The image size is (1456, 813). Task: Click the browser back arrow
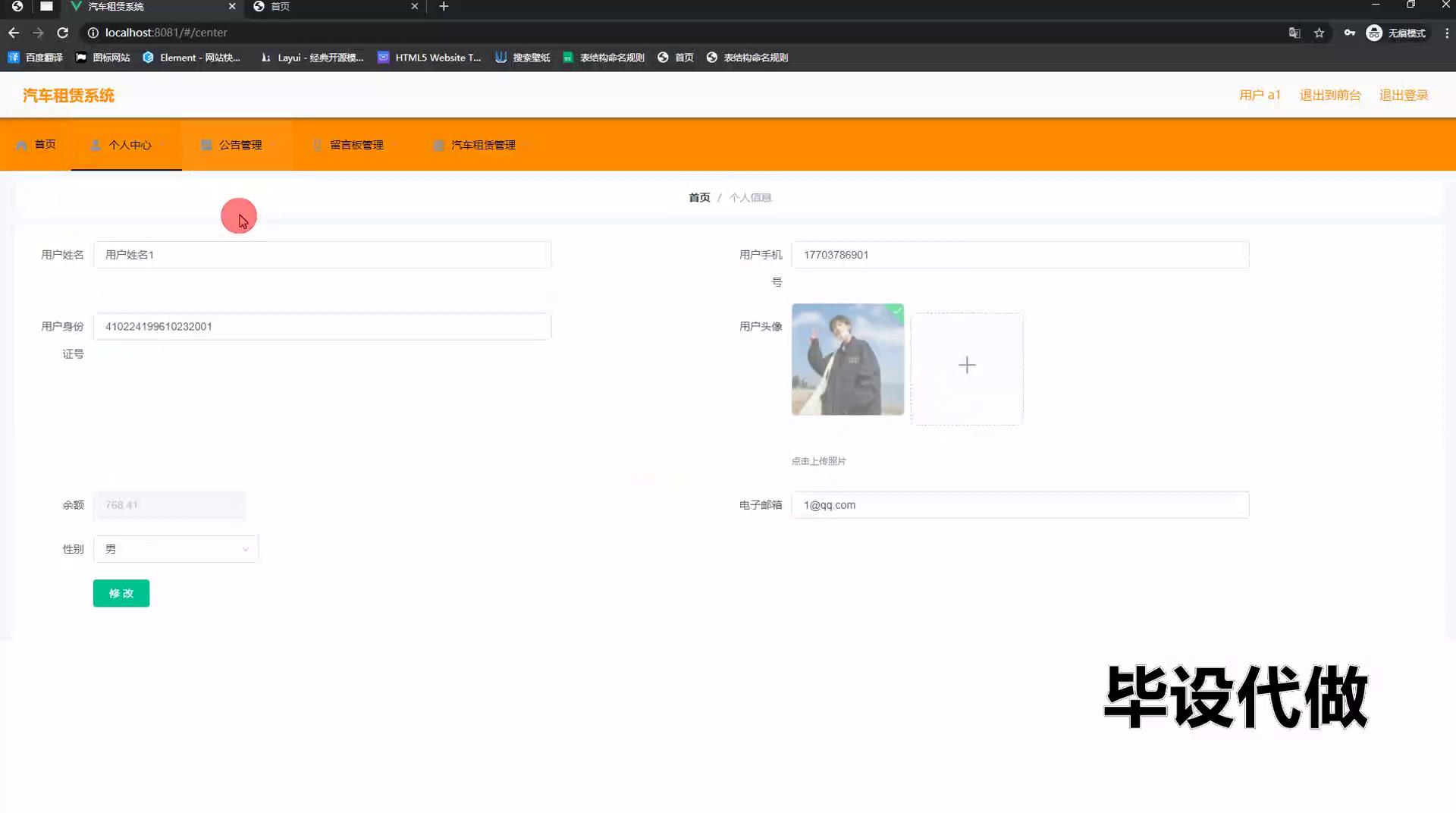(14, 33)
